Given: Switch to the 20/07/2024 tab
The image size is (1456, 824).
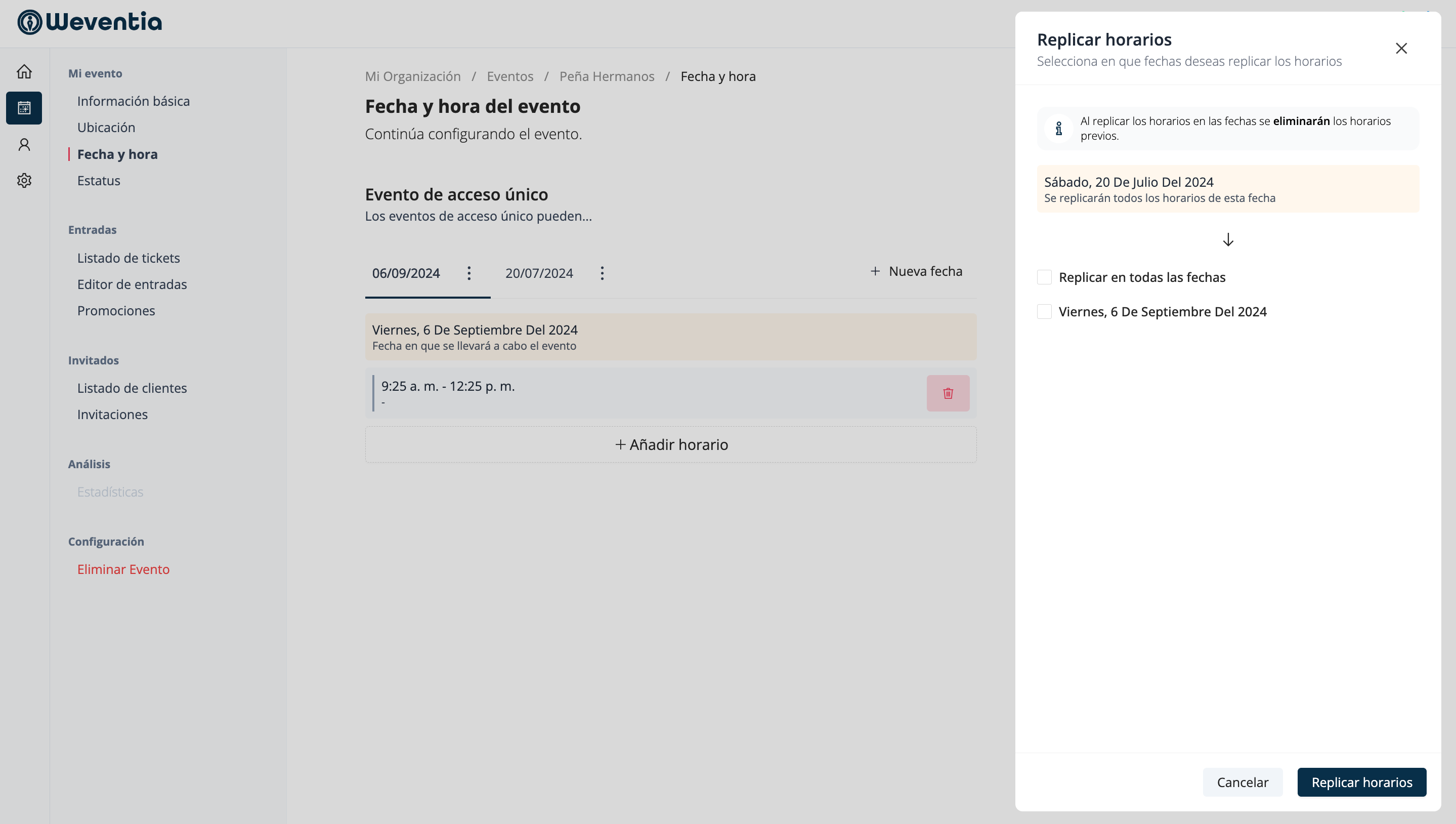Looking at the screenshot, I should click(538, 273).
